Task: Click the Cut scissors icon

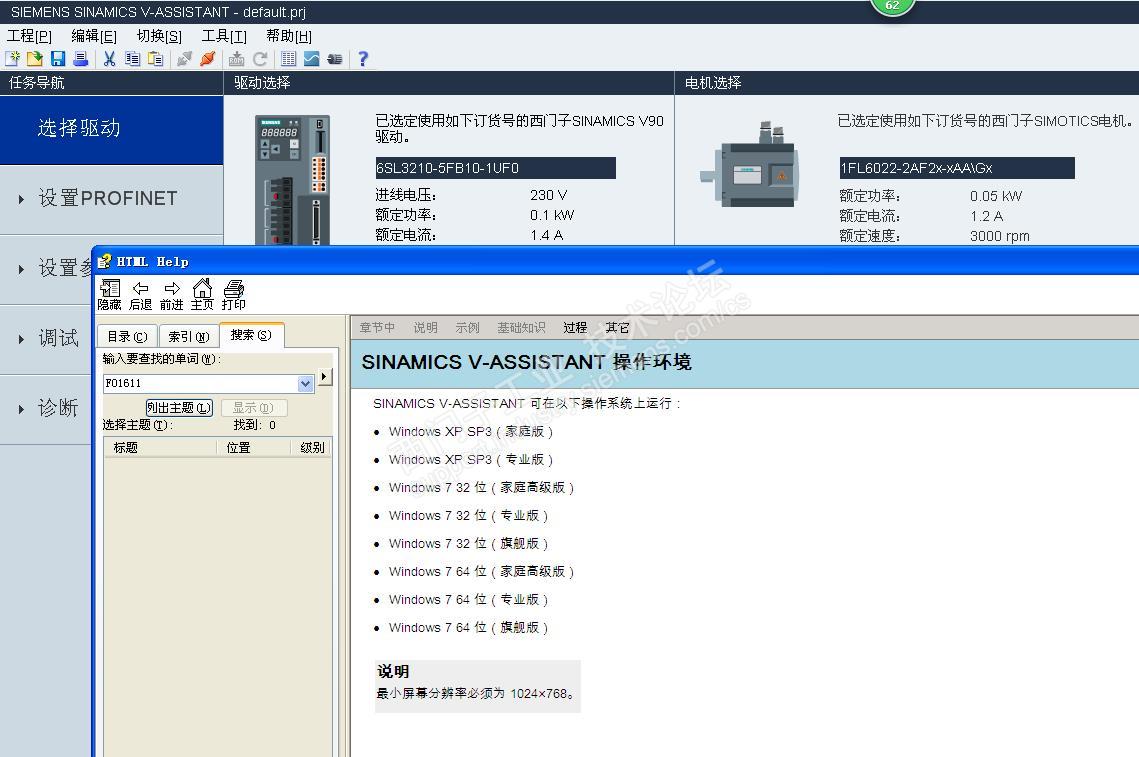Action: [110, 59]
